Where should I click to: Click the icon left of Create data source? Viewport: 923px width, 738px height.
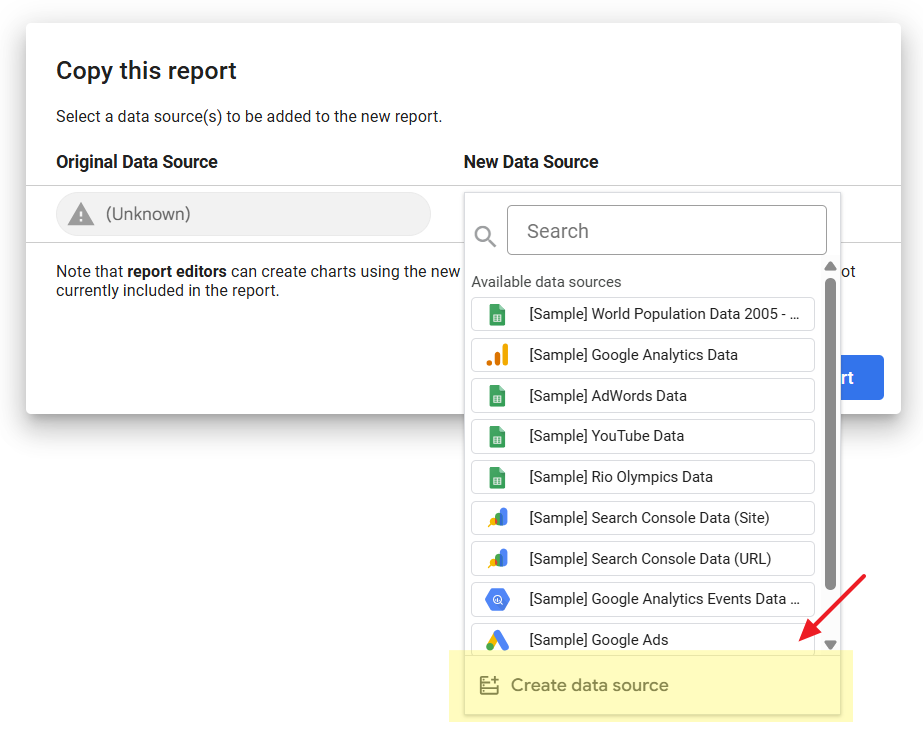[x=489, y=685]
